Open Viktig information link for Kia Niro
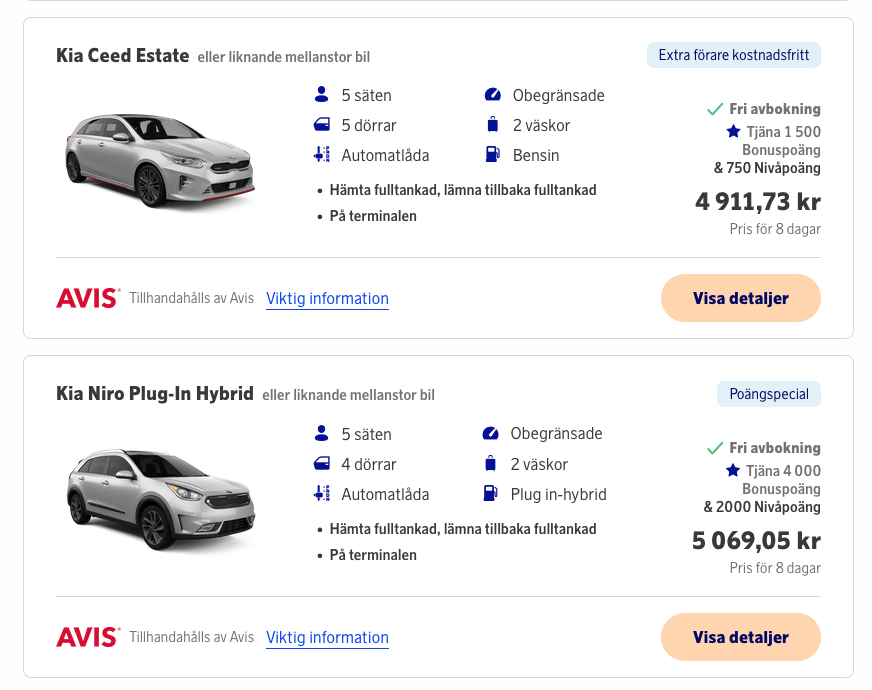 pos(327,637)
